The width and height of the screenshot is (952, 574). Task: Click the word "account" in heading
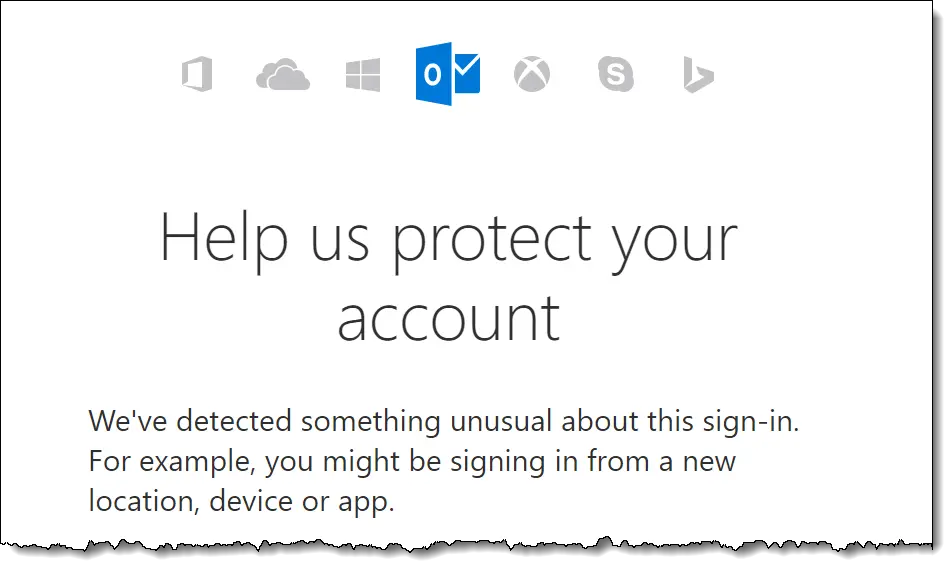(449, 319)
